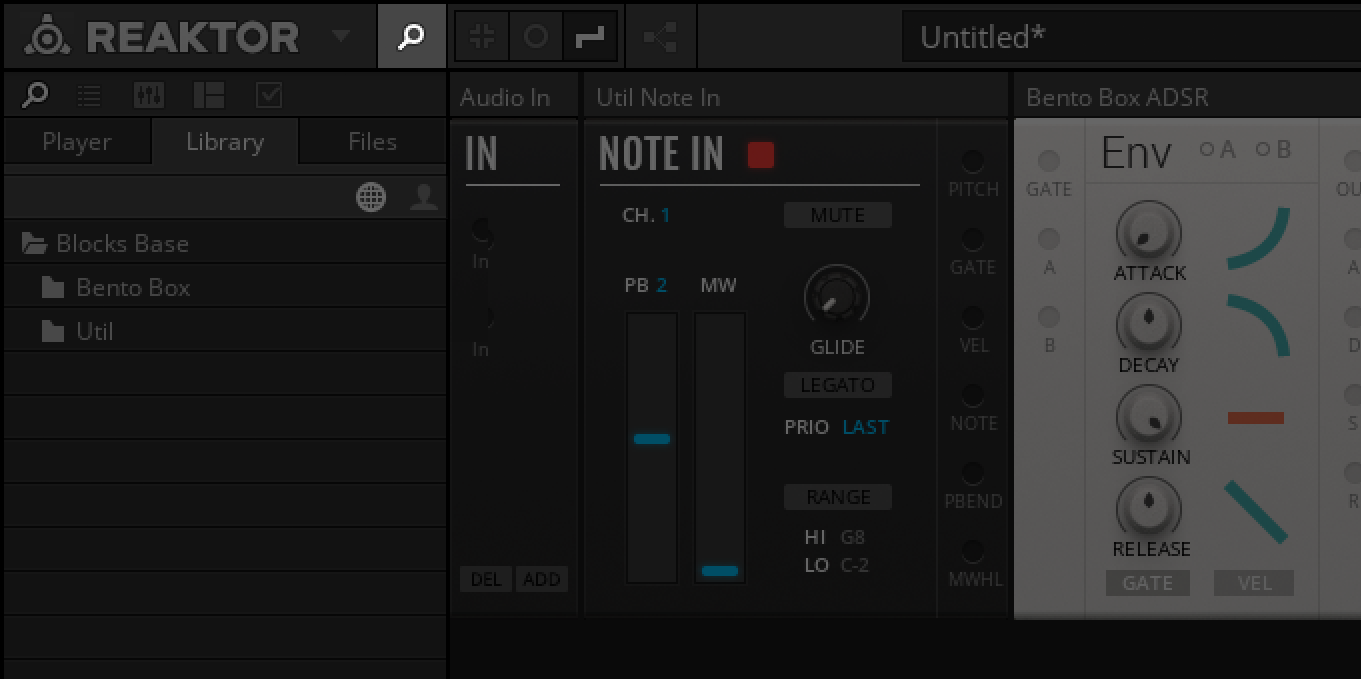Click the RELEASE knob
Image resolution: width=1361 pixels, height=679 pixels.
click(1149, 507)
